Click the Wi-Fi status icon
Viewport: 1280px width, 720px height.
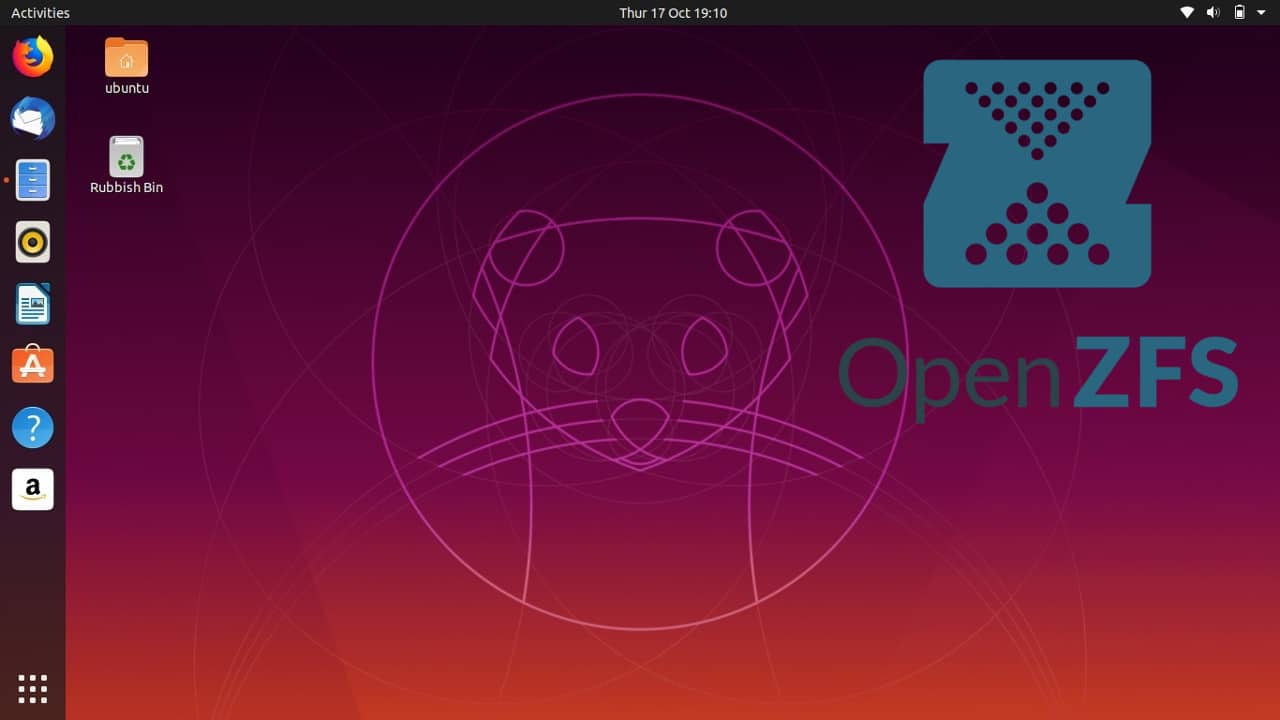pos(1187,13)
